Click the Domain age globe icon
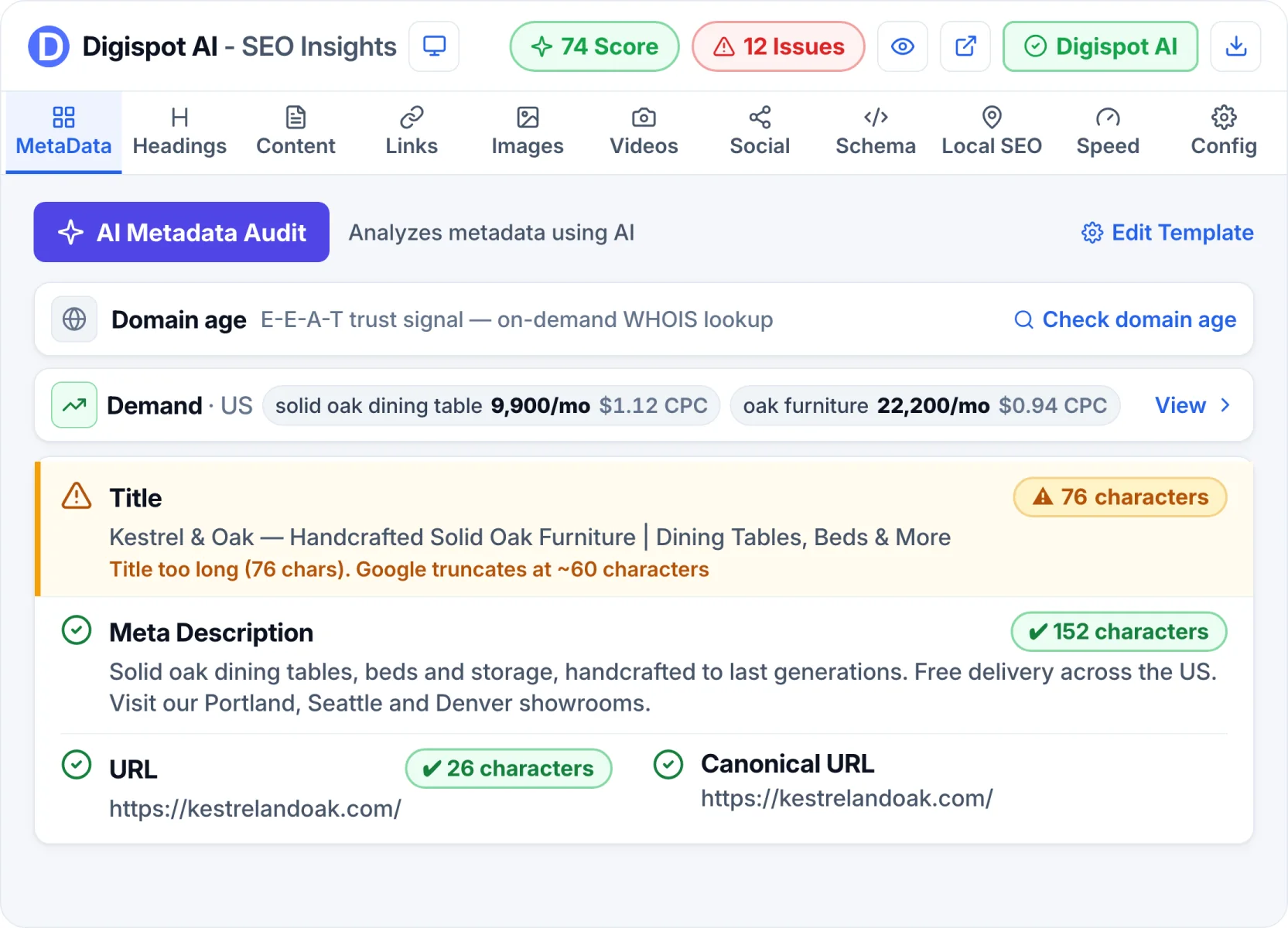1288x928 pixels. tap(74, 319)
